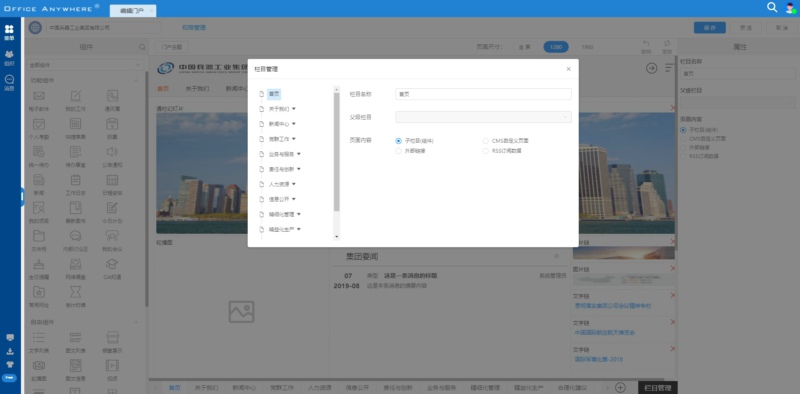
Task: Expand the 关于我们 tree node arrow
Action: (294, 109)
